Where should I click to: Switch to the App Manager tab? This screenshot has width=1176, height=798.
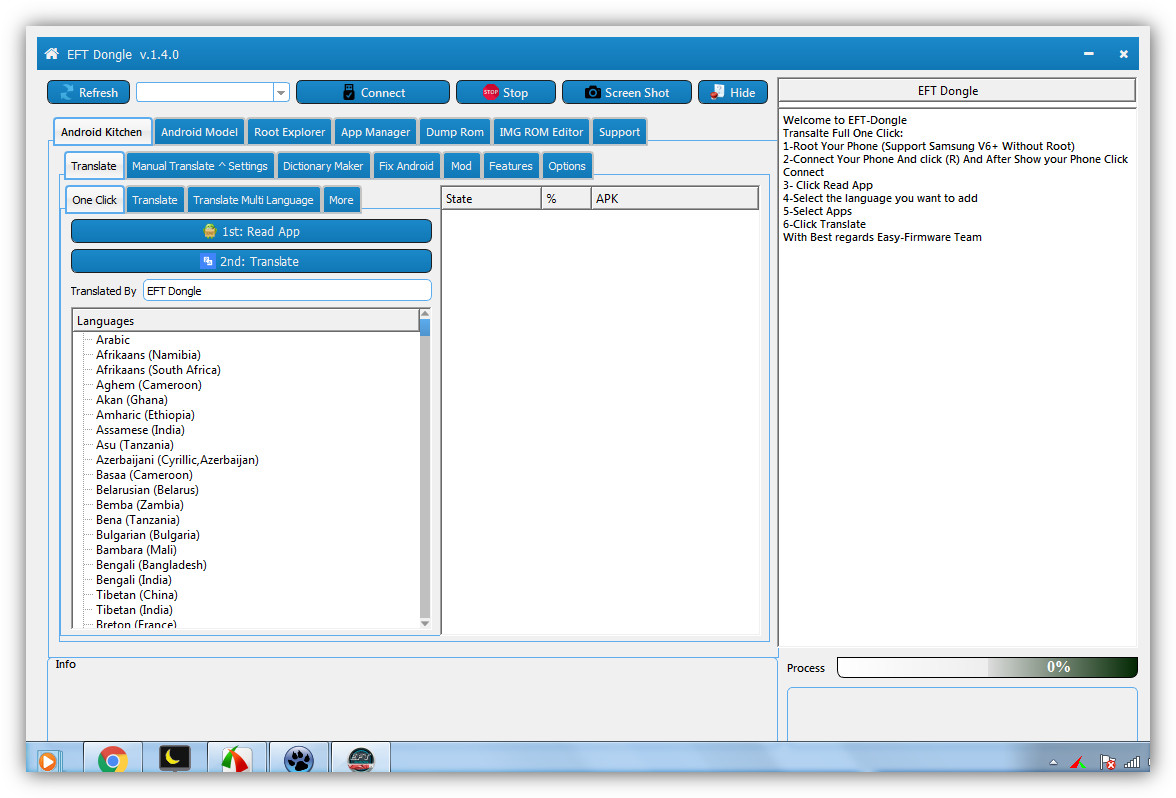375,132
